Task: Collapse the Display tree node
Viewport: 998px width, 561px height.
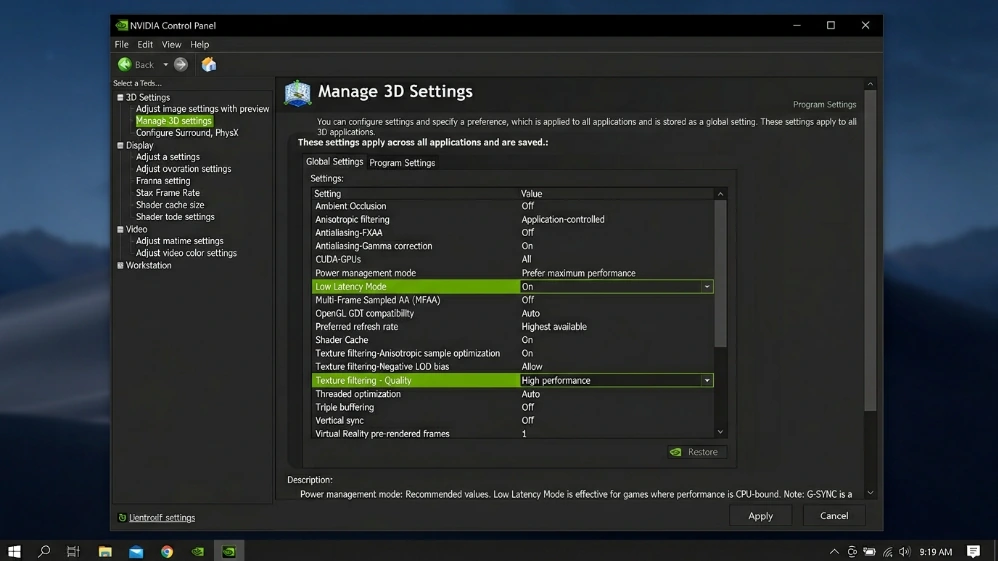Action: click(120, 145)
